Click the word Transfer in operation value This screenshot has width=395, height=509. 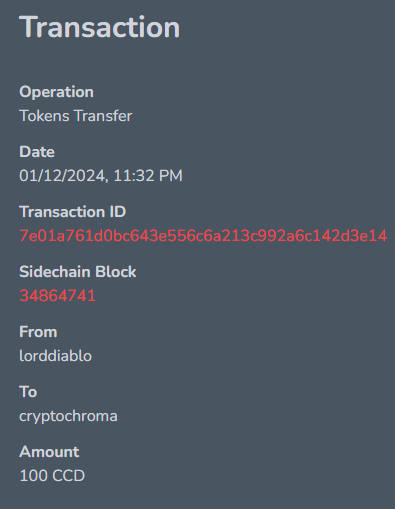pos(103,116)
